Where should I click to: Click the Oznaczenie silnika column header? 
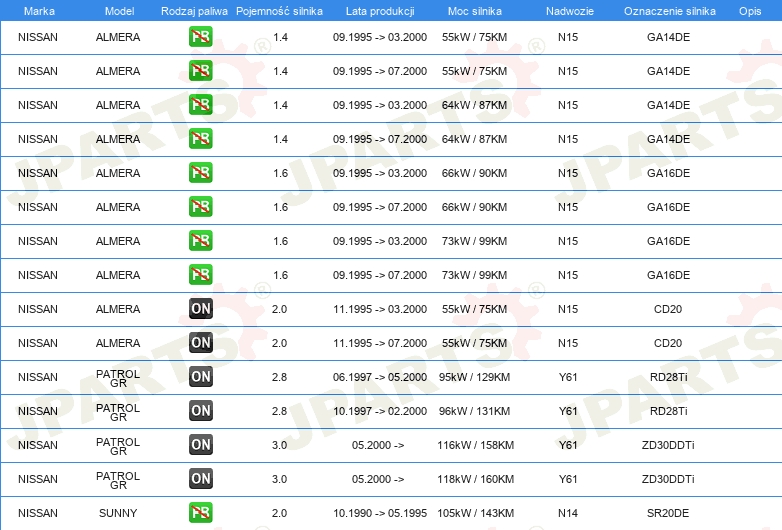[x=669, y=11]
